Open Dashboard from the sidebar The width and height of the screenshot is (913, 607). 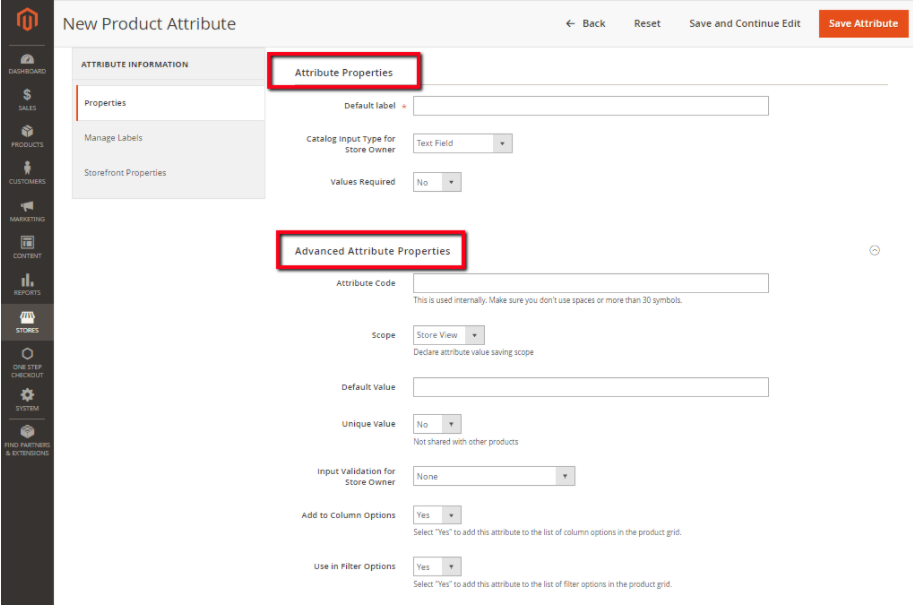pos(27,64)
